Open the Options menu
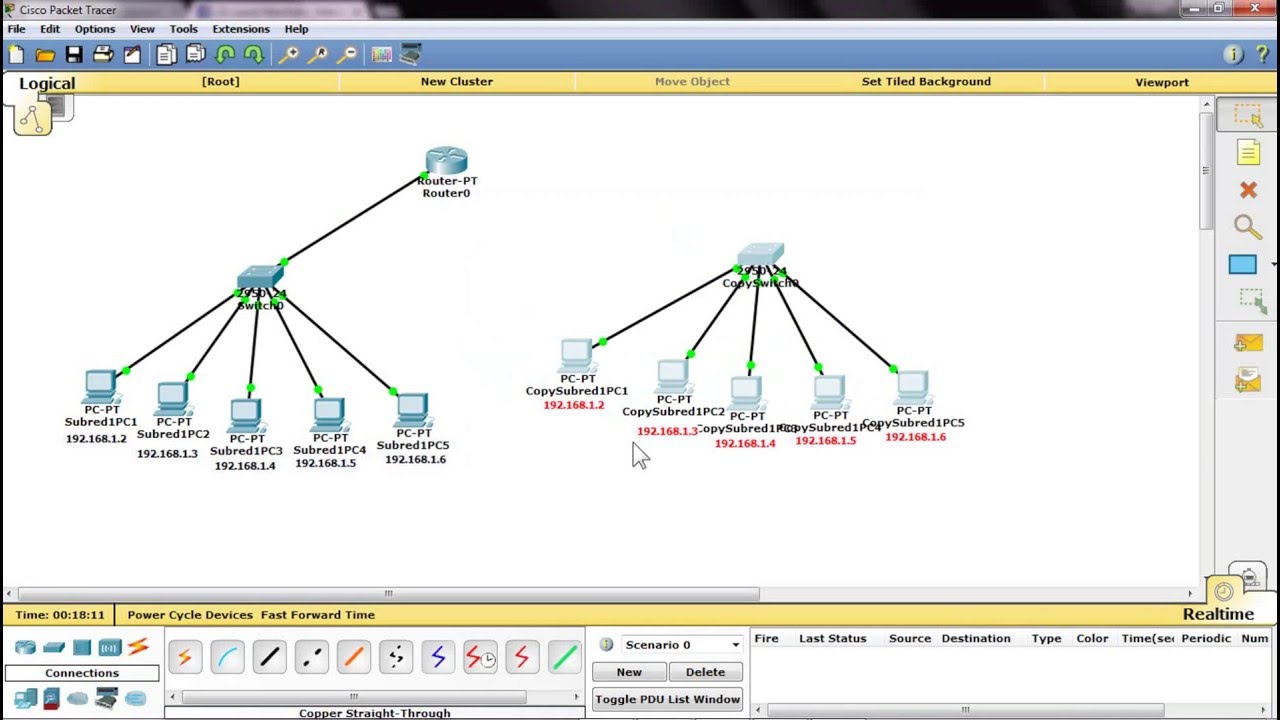 tap(95, 29)
